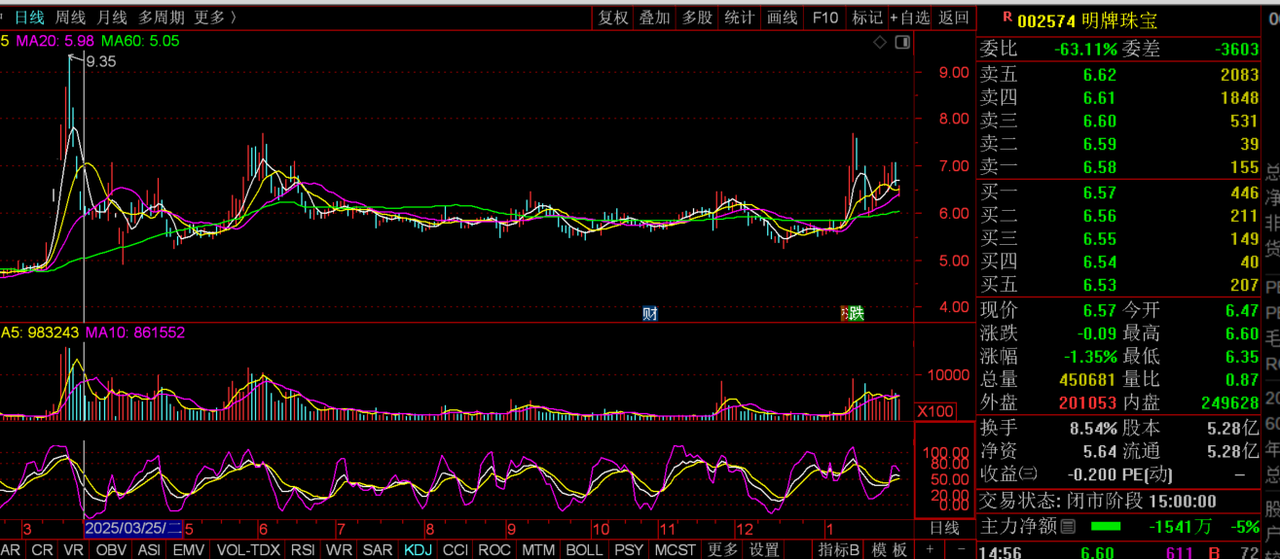This screenshot has width=1280, height=559.
Task: Click the 2025/03/25 date marker
Action: (x=133, y=527)
